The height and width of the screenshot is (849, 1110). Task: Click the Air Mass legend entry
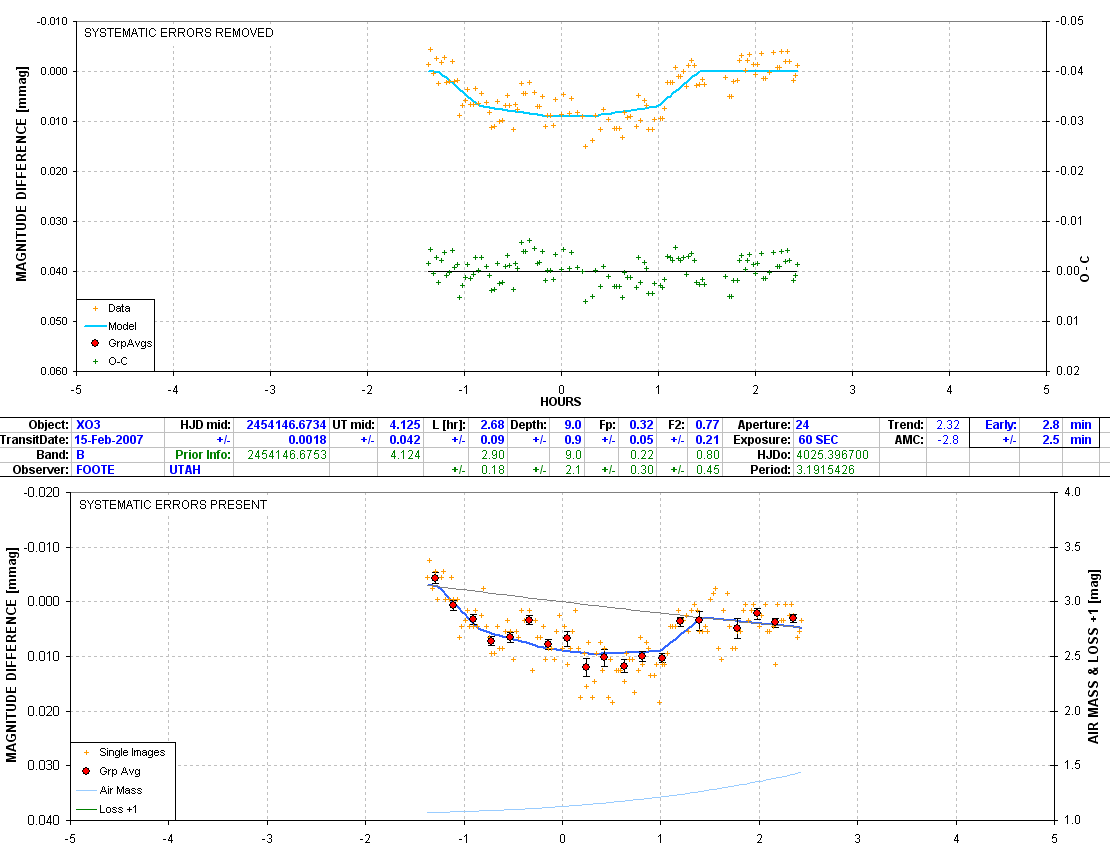point(120,790)
